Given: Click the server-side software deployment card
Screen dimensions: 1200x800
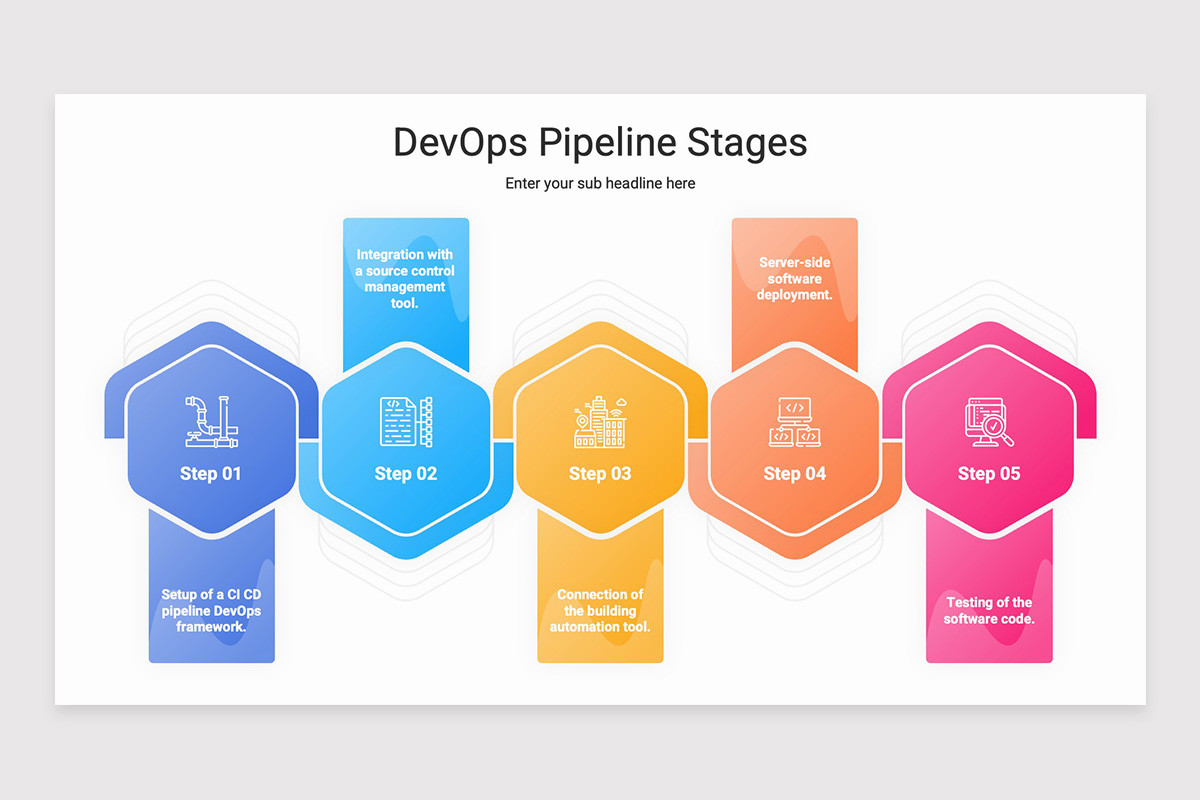Looking at the screenshot, I should [794, 275].
